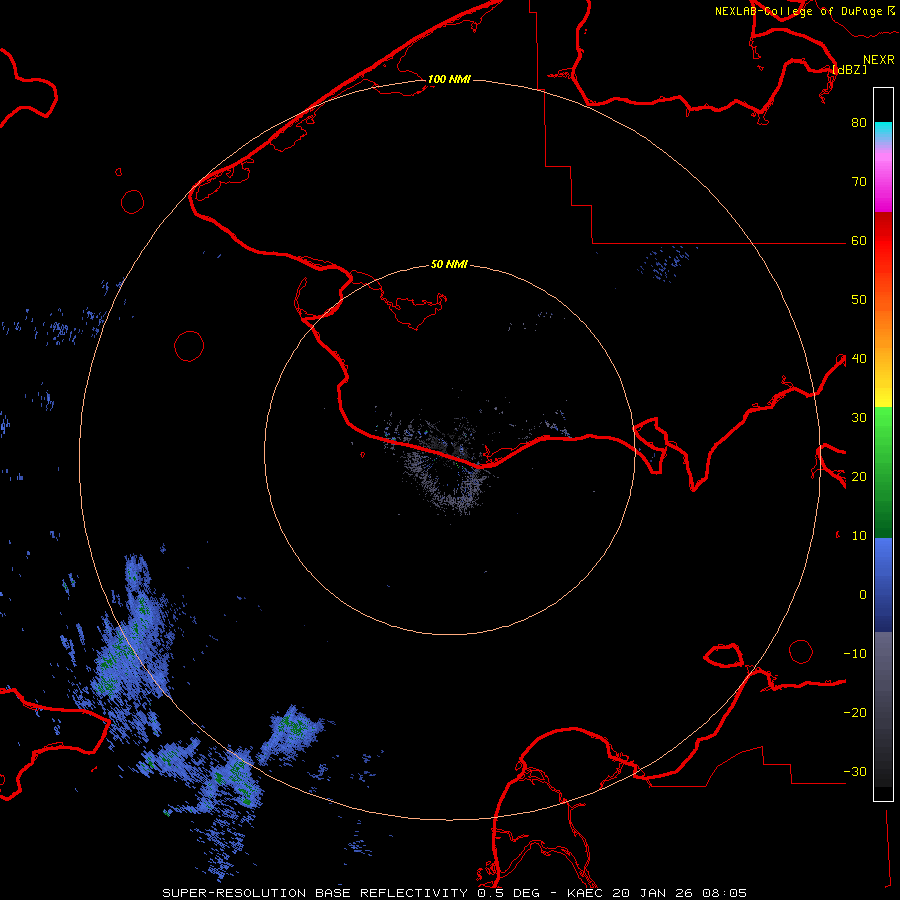Click the -20 value on the color scale

(x=855, y=713)
